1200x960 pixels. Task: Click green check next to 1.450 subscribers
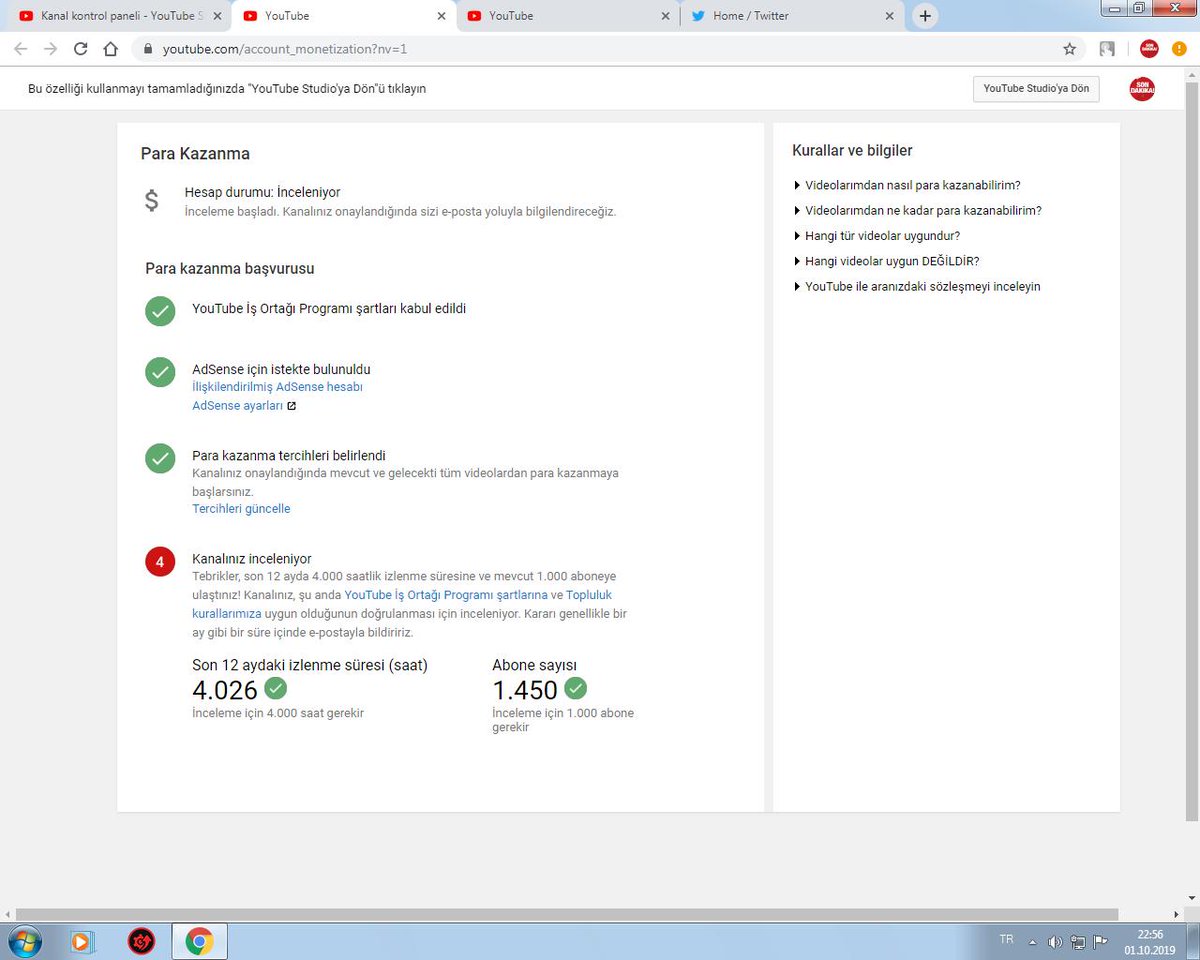(x=575, y=688)
